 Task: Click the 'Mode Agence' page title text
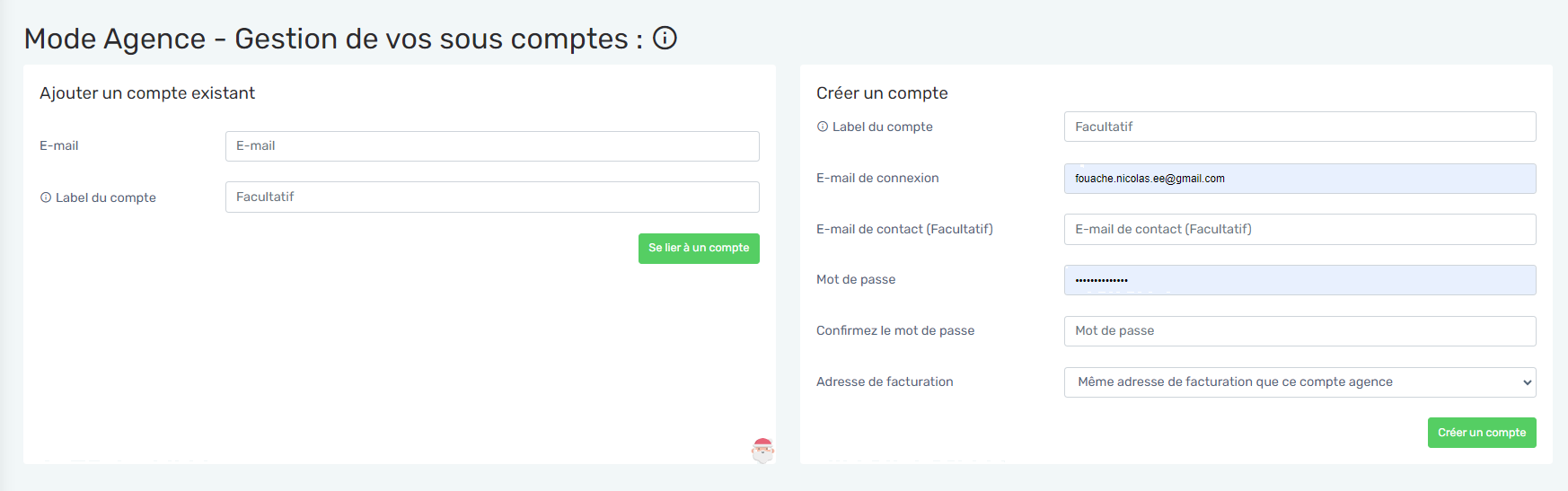click(115, 39)
